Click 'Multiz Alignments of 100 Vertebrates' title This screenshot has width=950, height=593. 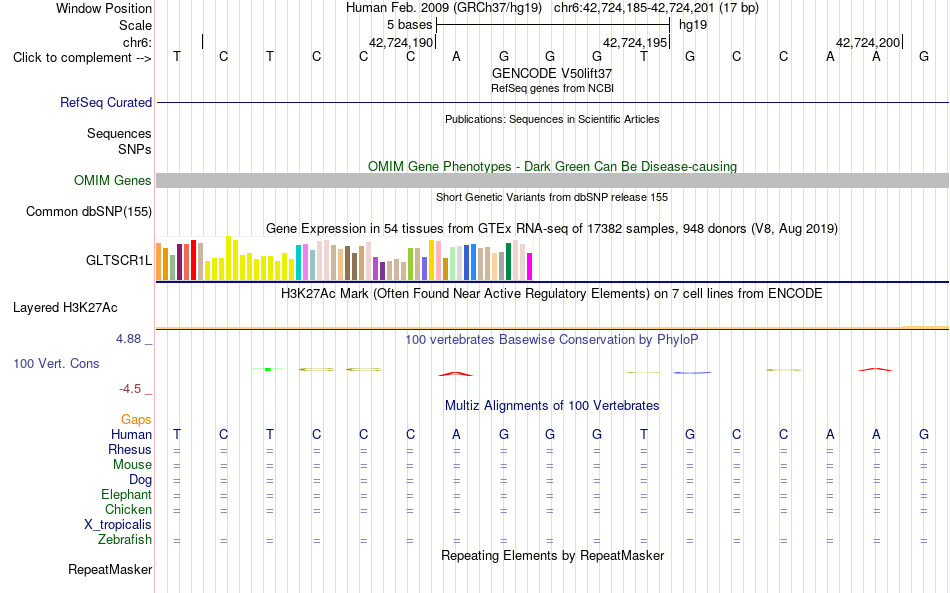tap(552, 406)
